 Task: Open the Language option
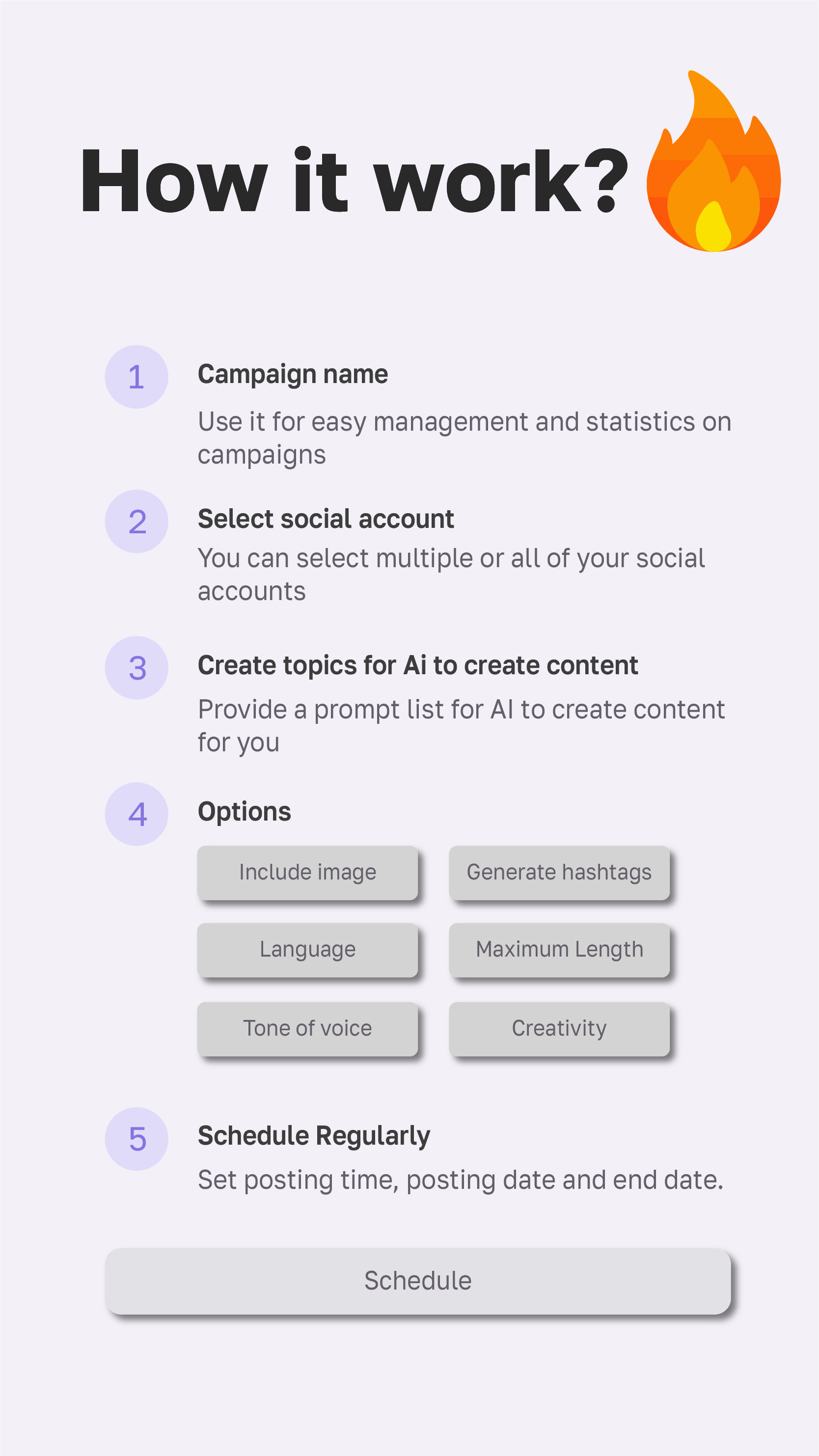(x=307, y=950)
